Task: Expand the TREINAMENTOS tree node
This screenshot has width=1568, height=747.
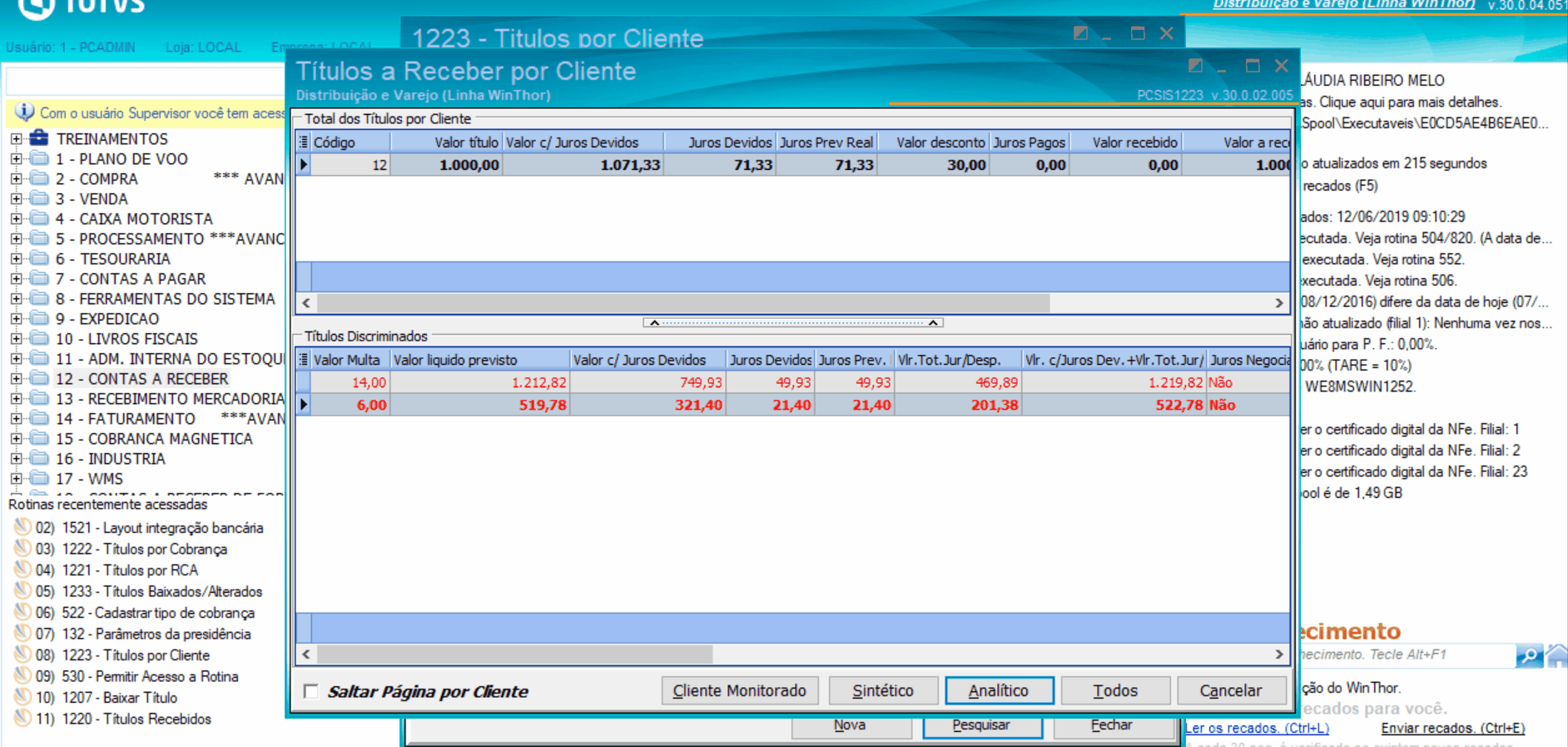Action: 16,139
